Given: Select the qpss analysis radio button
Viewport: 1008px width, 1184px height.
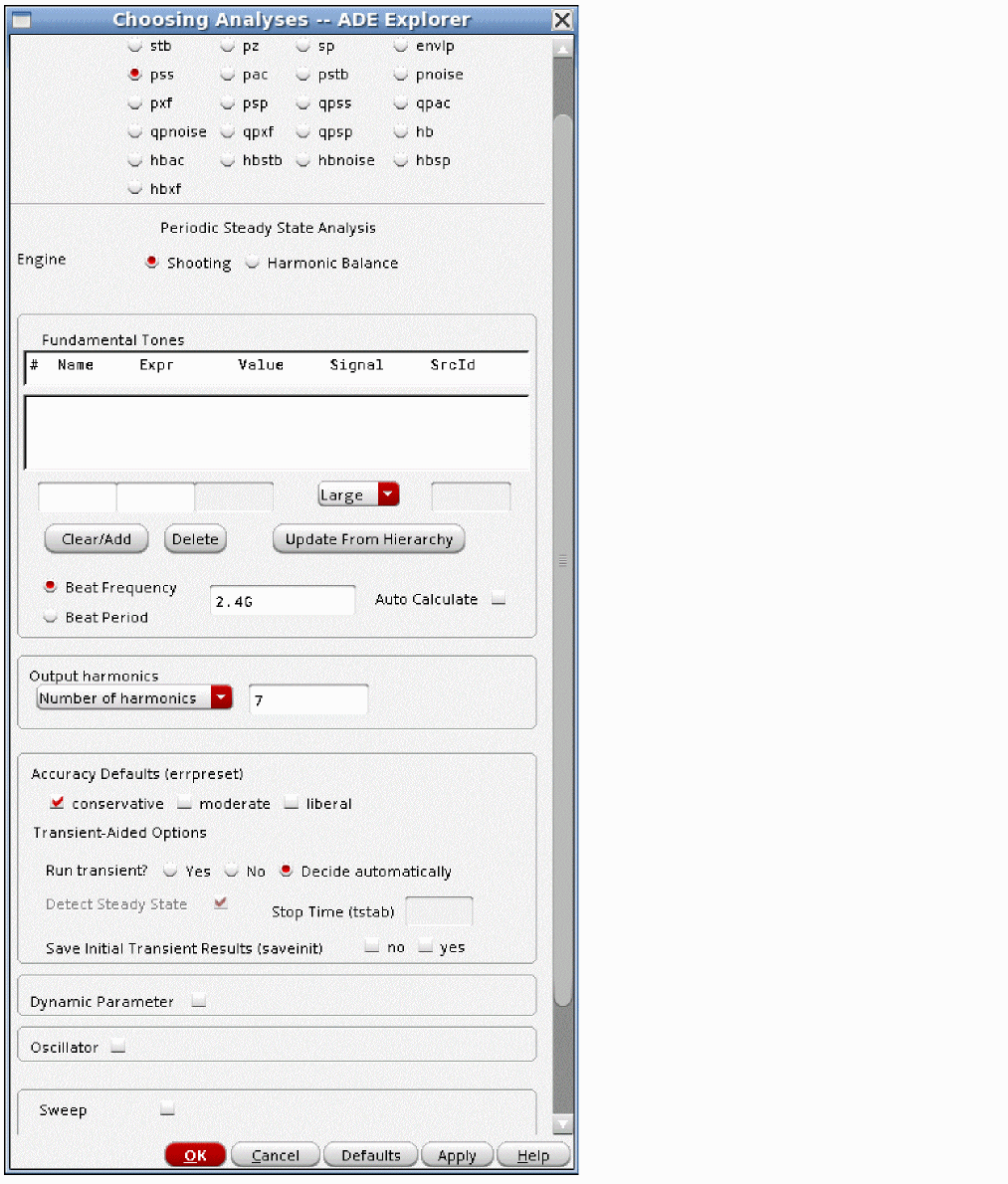Looking at the screenshot, I should (x=302, y=102).
